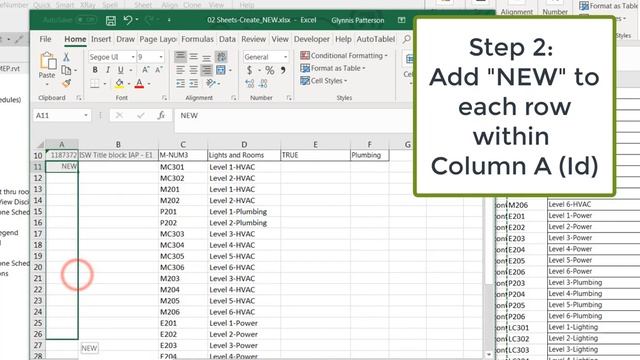Activate Format Painter brush
640x360 pixels.
coord(67,83)
